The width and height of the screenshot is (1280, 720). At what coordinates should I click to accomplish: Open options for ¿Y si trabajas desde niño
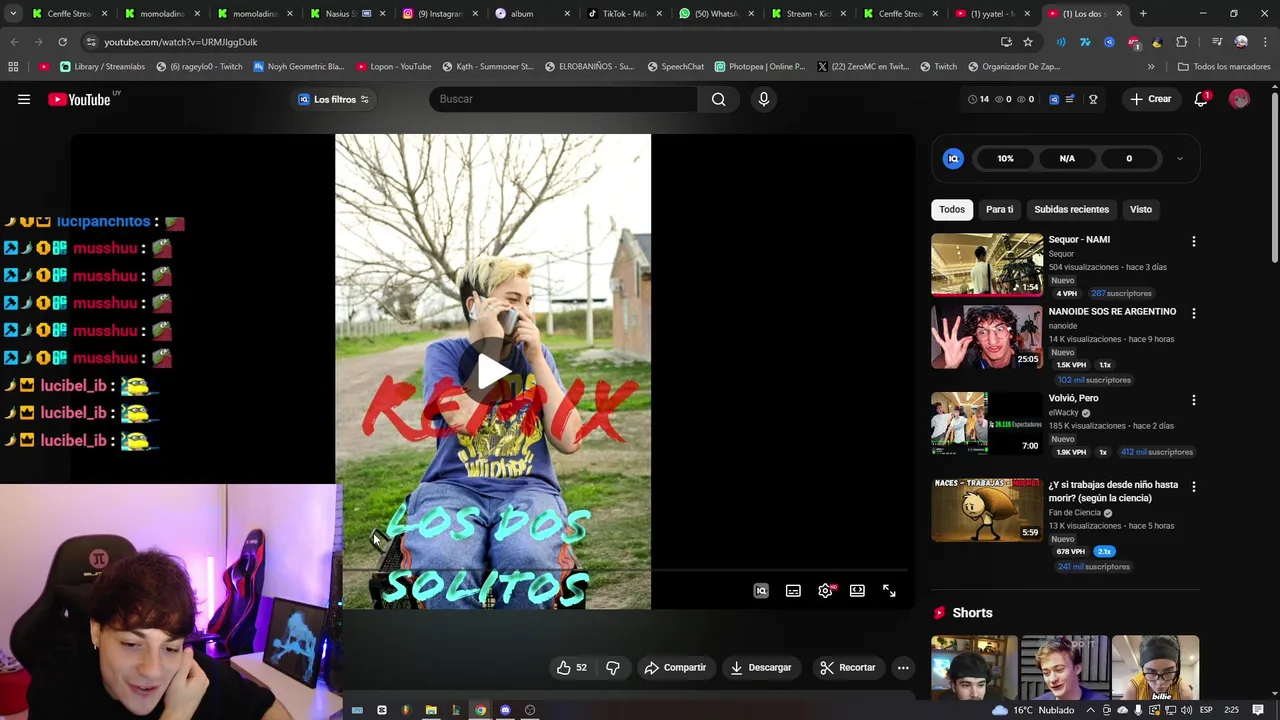pos(1193,486)
